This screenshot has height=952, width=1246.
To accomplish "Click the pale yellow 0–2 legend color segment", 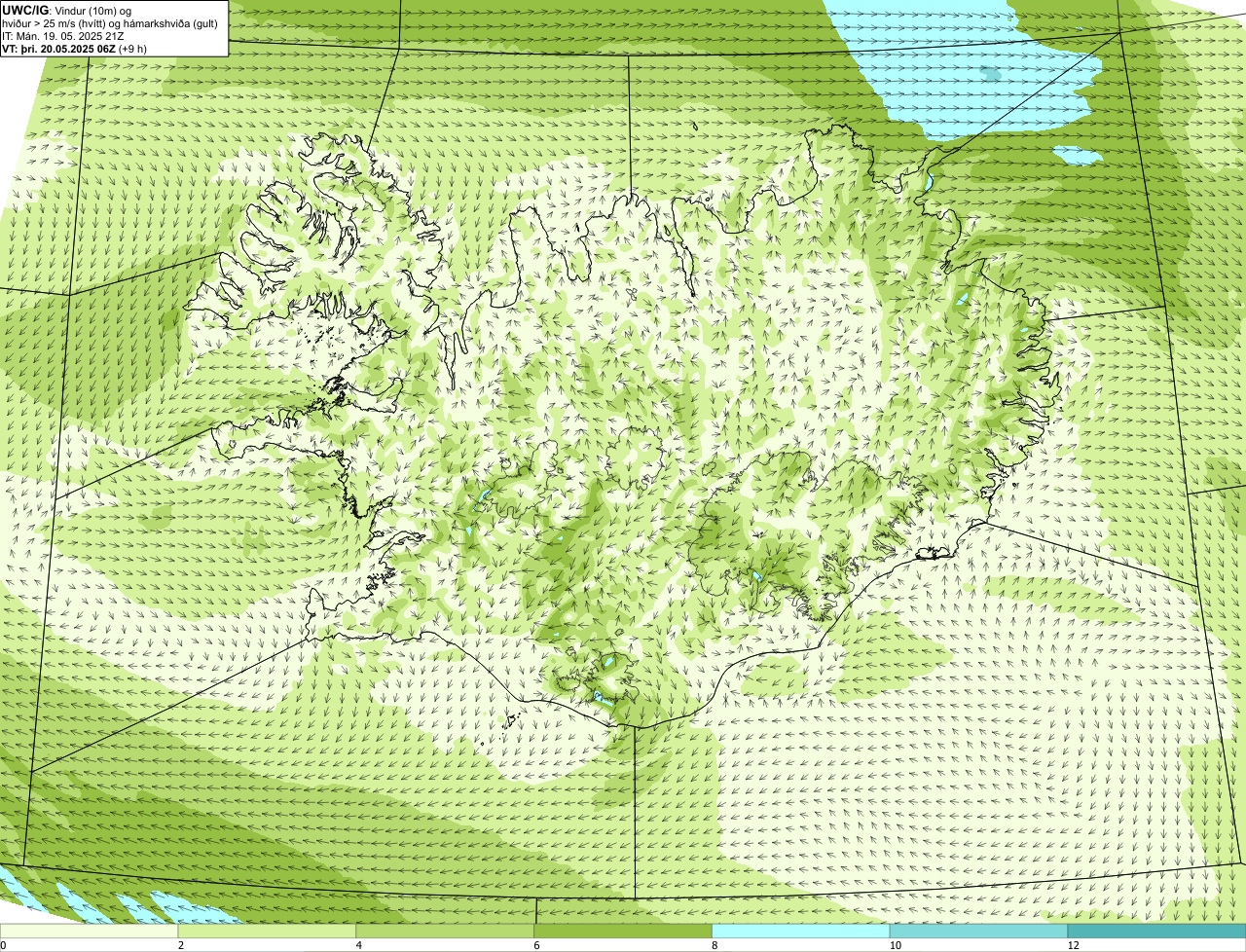I will click(x=90, y=932).
